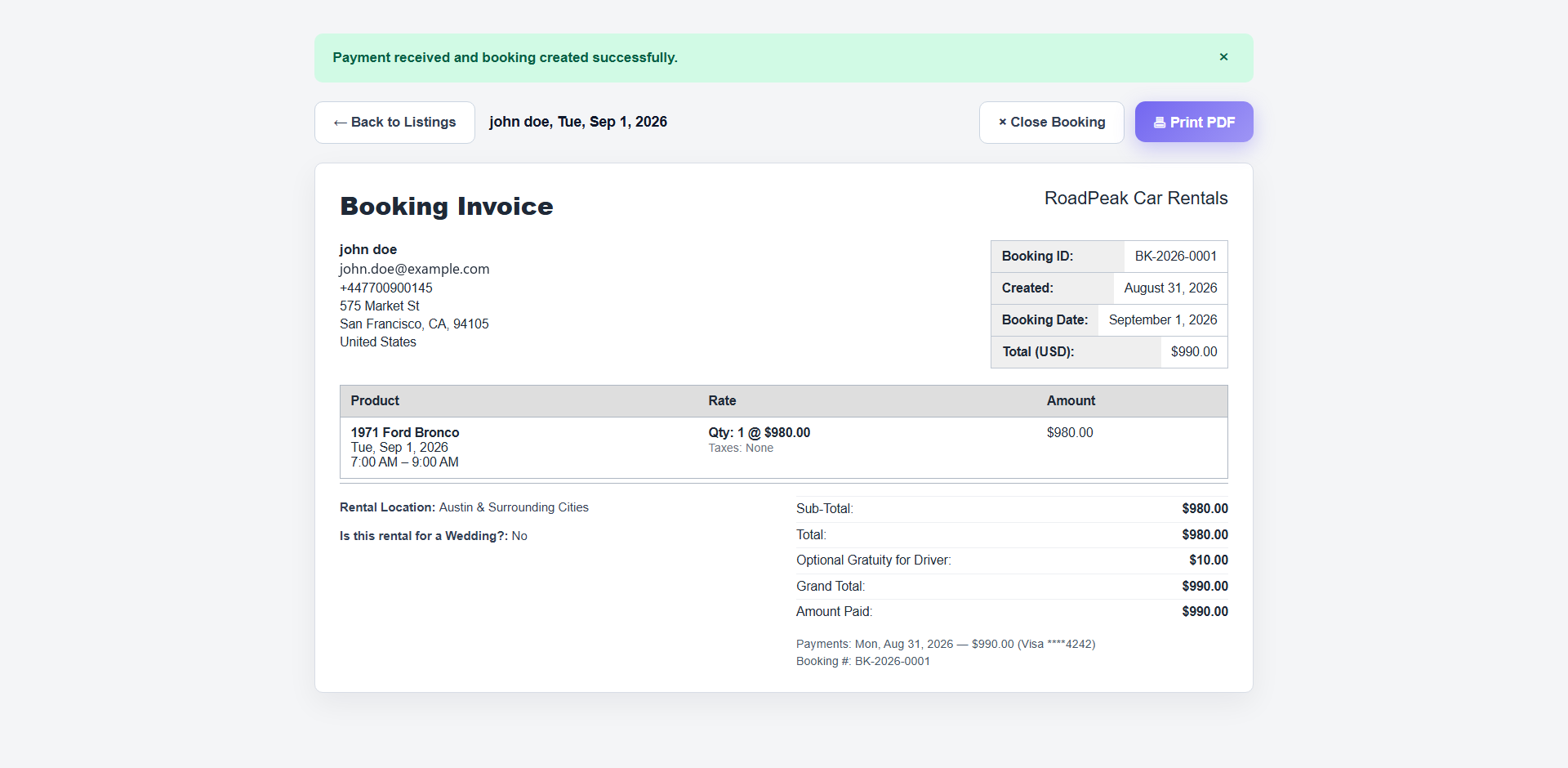Click the Payments Visa ****4242 line

click(946, 644)
